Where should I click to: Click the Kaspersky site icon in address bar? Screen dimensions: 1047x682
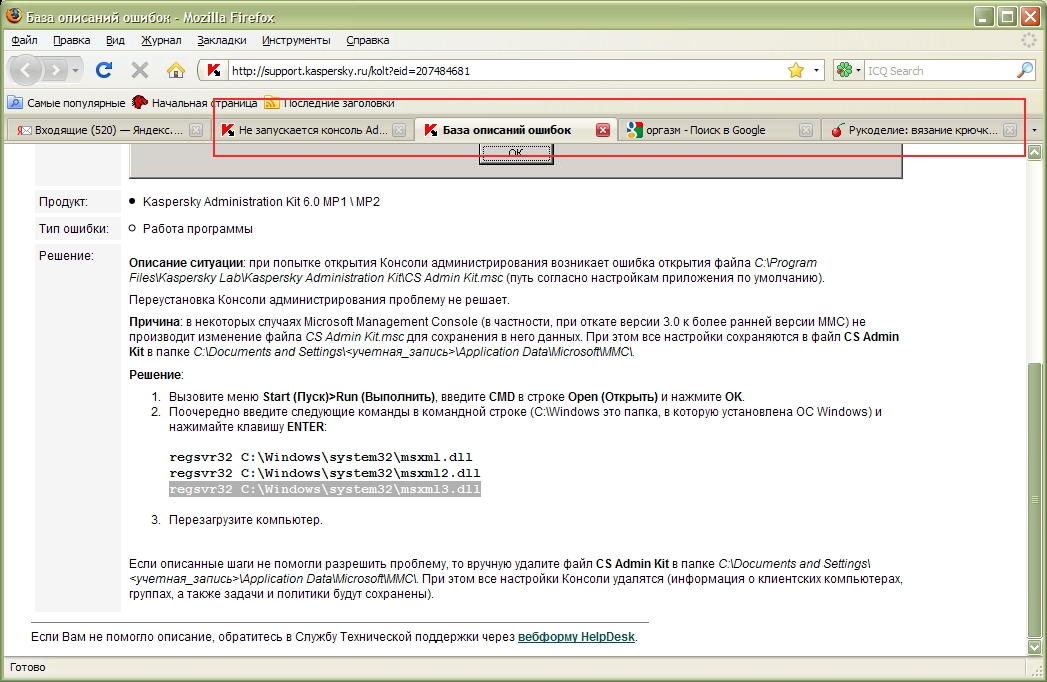[214, 70]
